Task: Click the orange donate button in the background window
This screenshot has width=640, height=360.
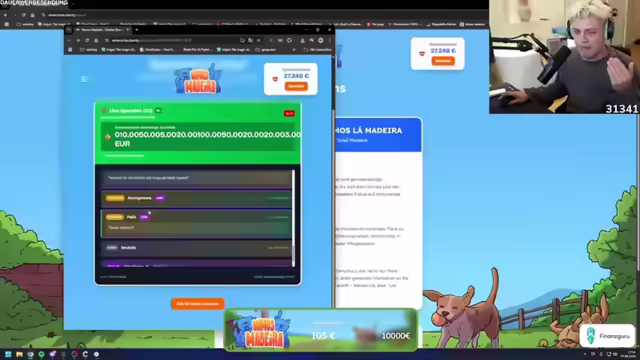Action: pyautogui.click(x=443, y=61)
